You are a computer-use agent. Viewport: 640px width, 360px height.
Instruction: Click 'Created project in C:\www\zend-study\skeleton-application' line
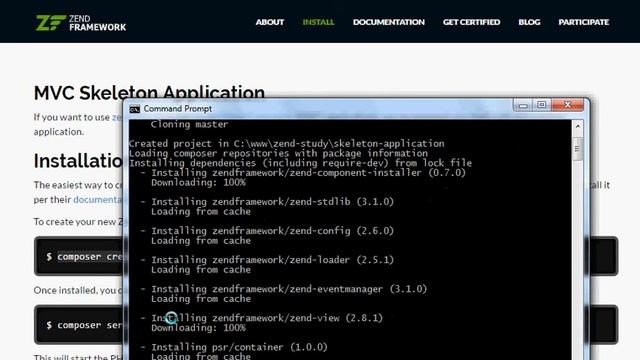(x=287, y=144)
